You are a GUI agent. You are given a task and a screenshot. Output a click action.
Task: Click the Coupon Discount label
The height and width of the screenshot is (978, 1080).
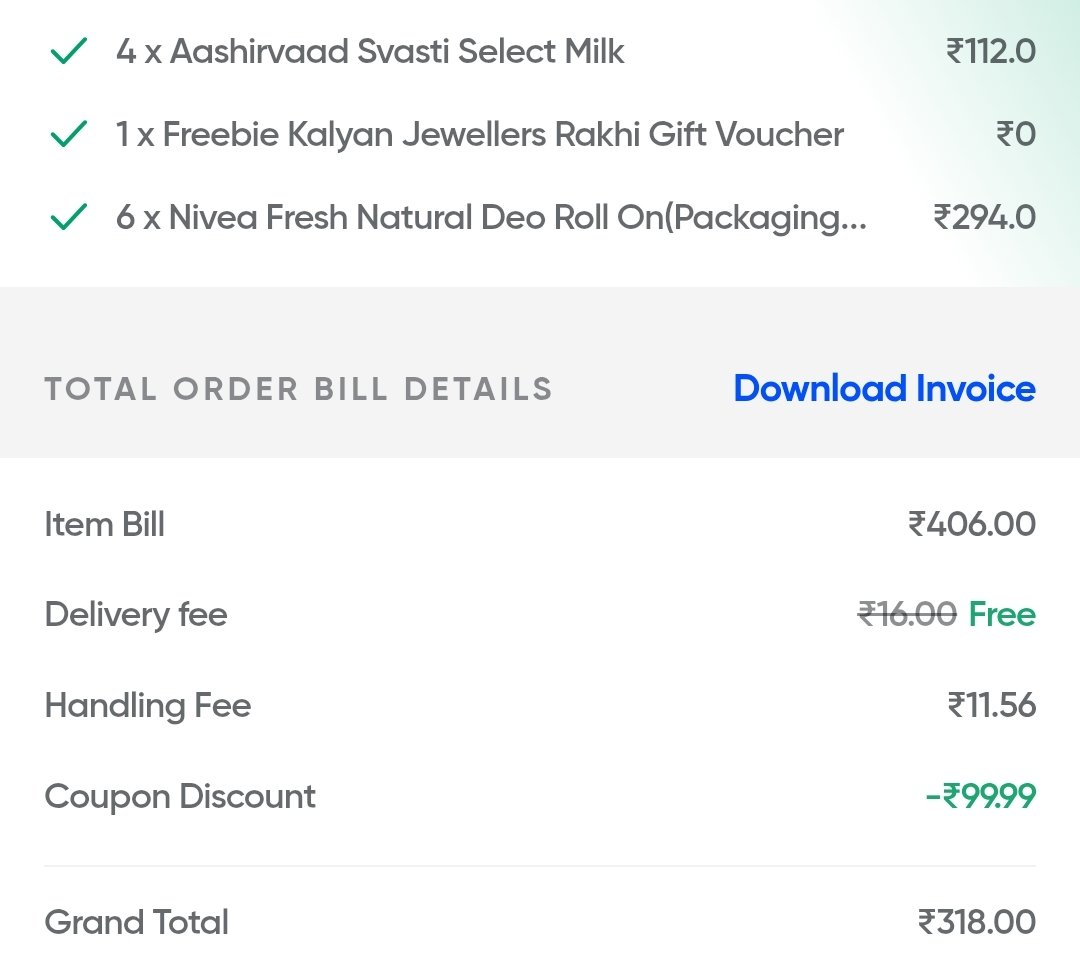[x=180, y=798]
